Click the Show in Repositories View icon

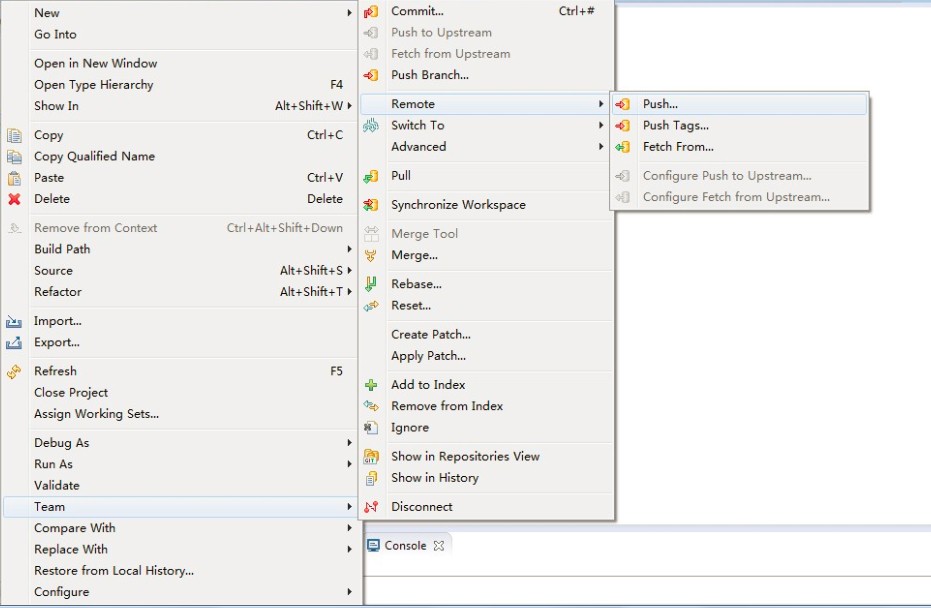[x=371, y=457]
